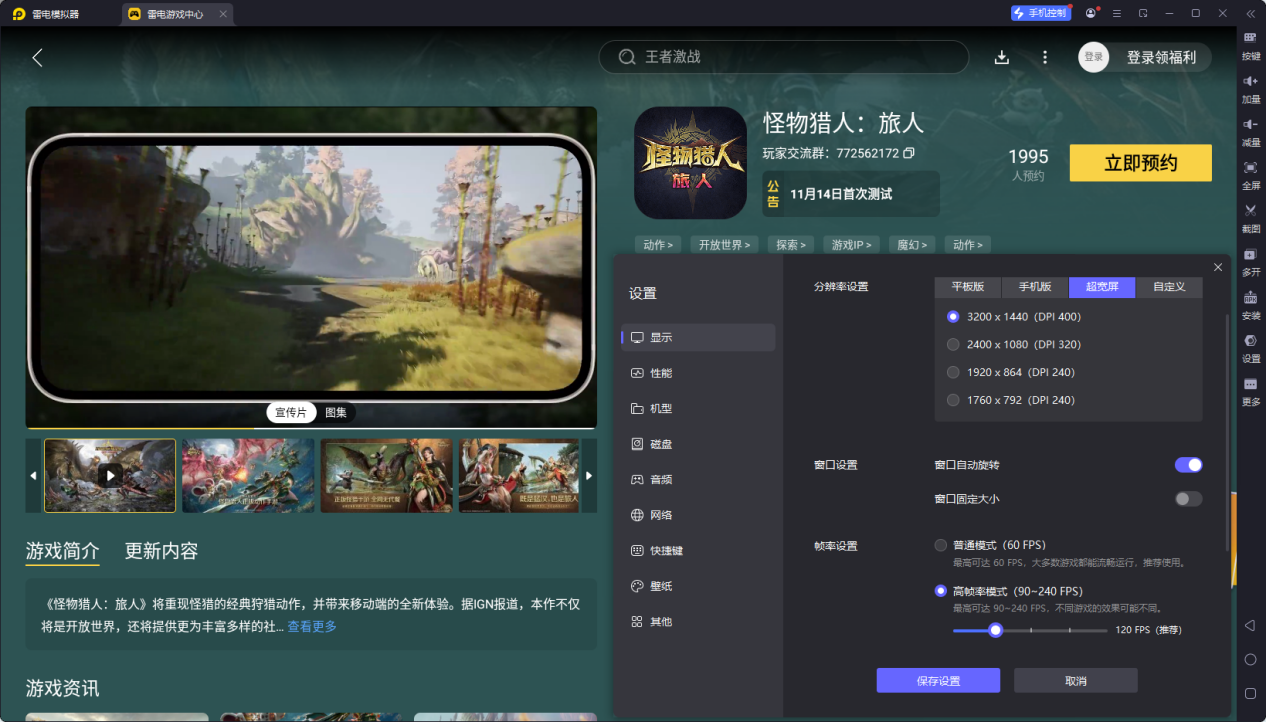Play the first thumbnail video

(110, 475)
